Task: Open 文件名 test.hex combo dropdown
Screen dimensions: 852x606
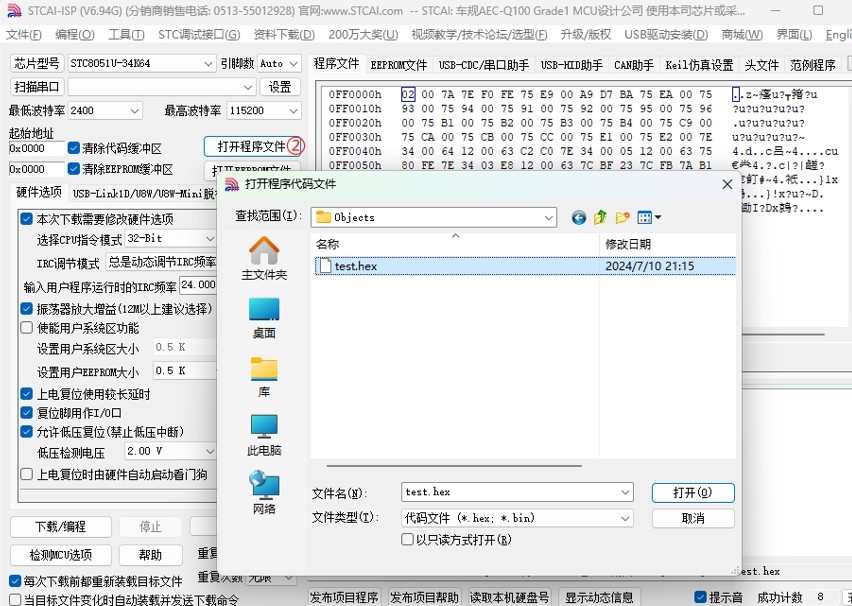Action: point(625,492)
